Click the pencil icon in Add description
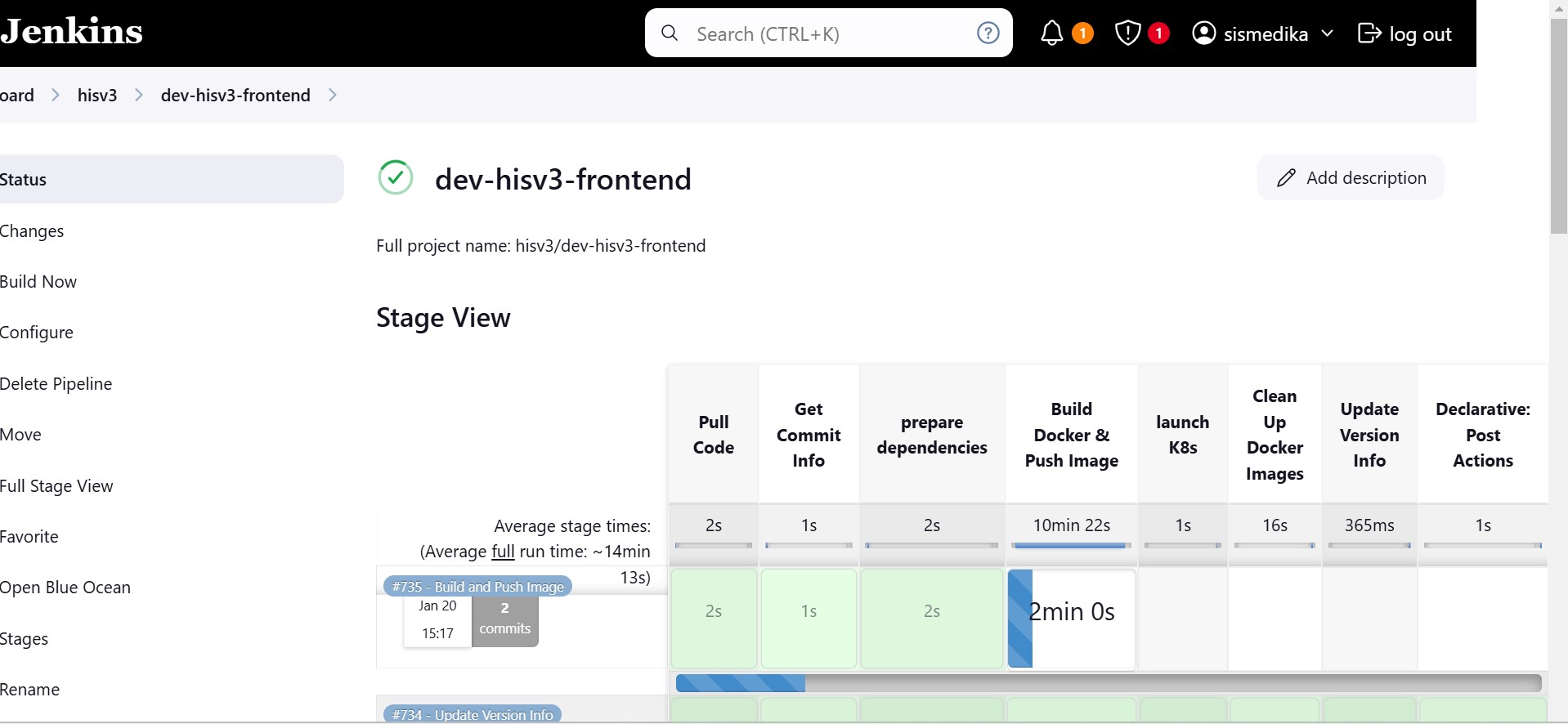The width and height of the screenshot is (1568, 724). pos(1286,178)
